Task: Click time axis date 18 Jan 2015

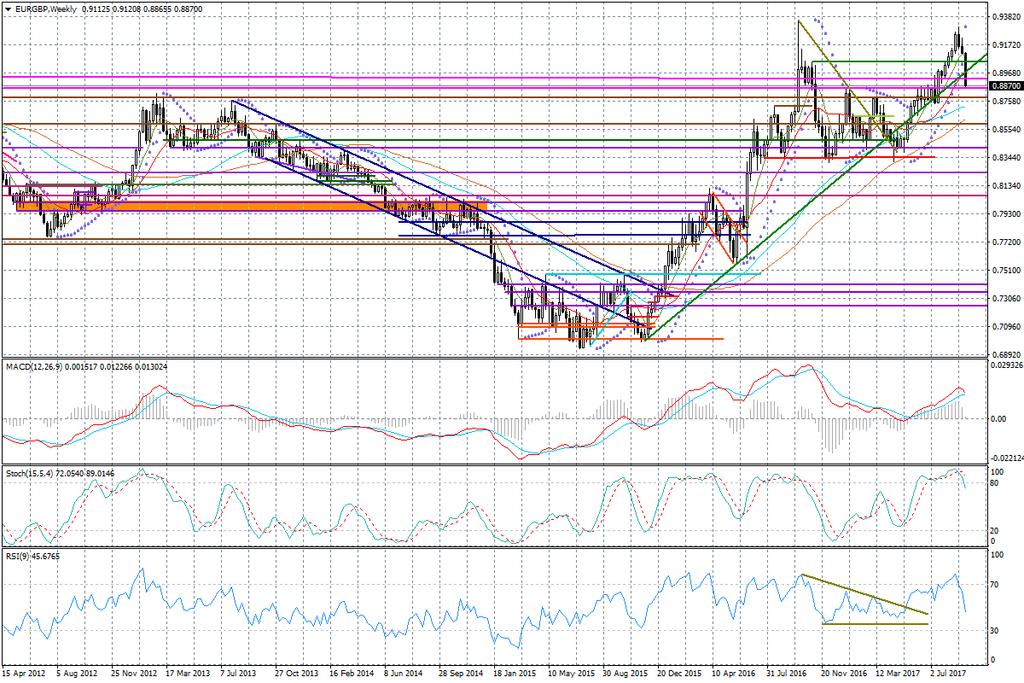Action: [x=515, y=671]
